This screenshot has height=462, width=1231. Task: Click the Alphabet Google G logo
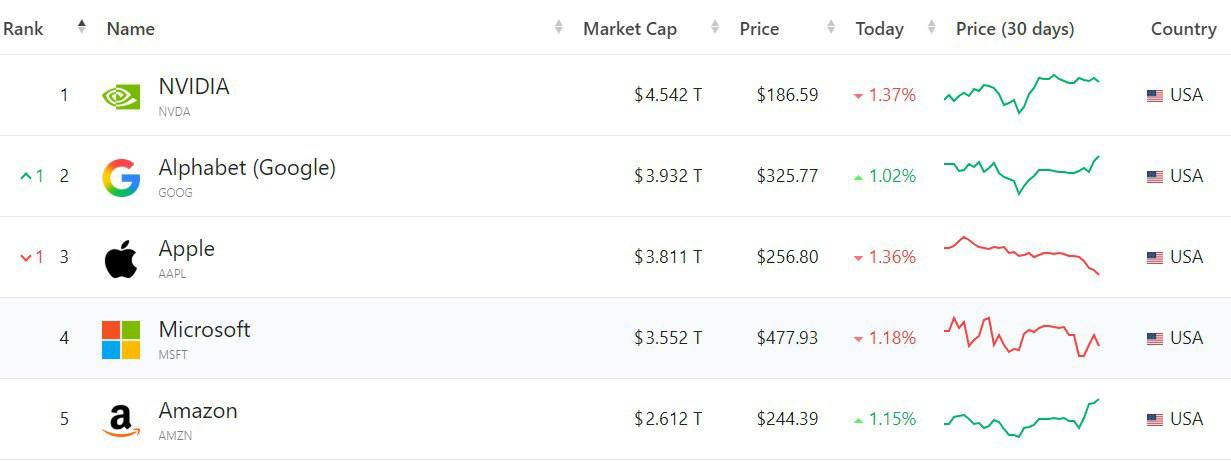pyautogui.click(x=121, y=178)
